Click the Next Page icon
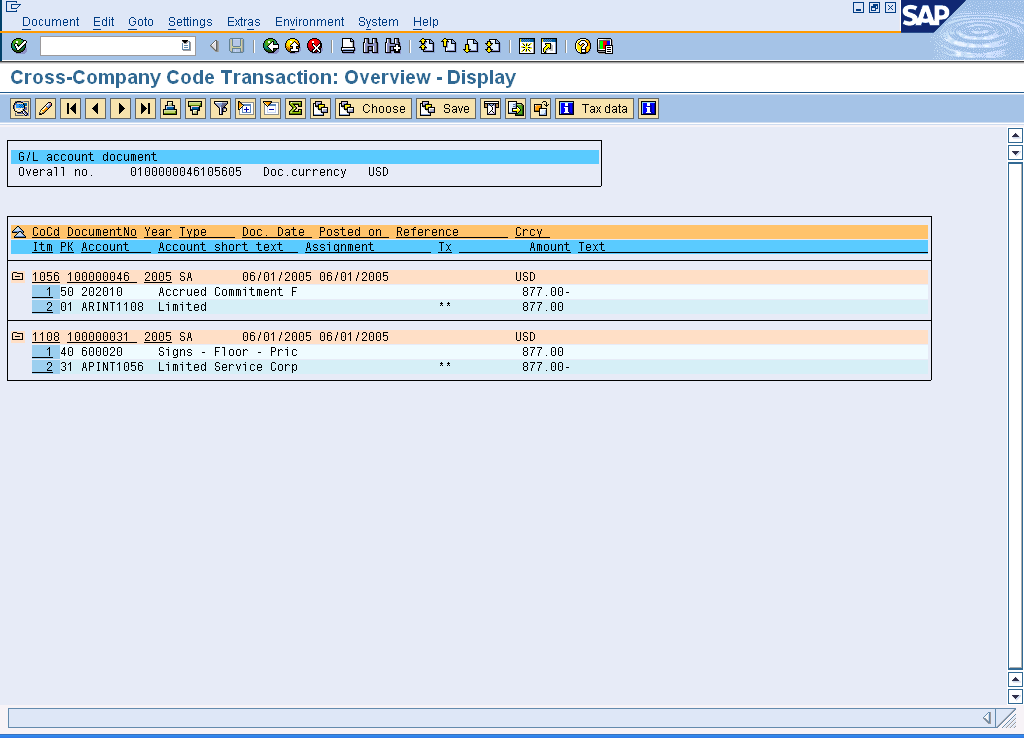Screen dimensions: 1024x738 [x=471, y=46]
